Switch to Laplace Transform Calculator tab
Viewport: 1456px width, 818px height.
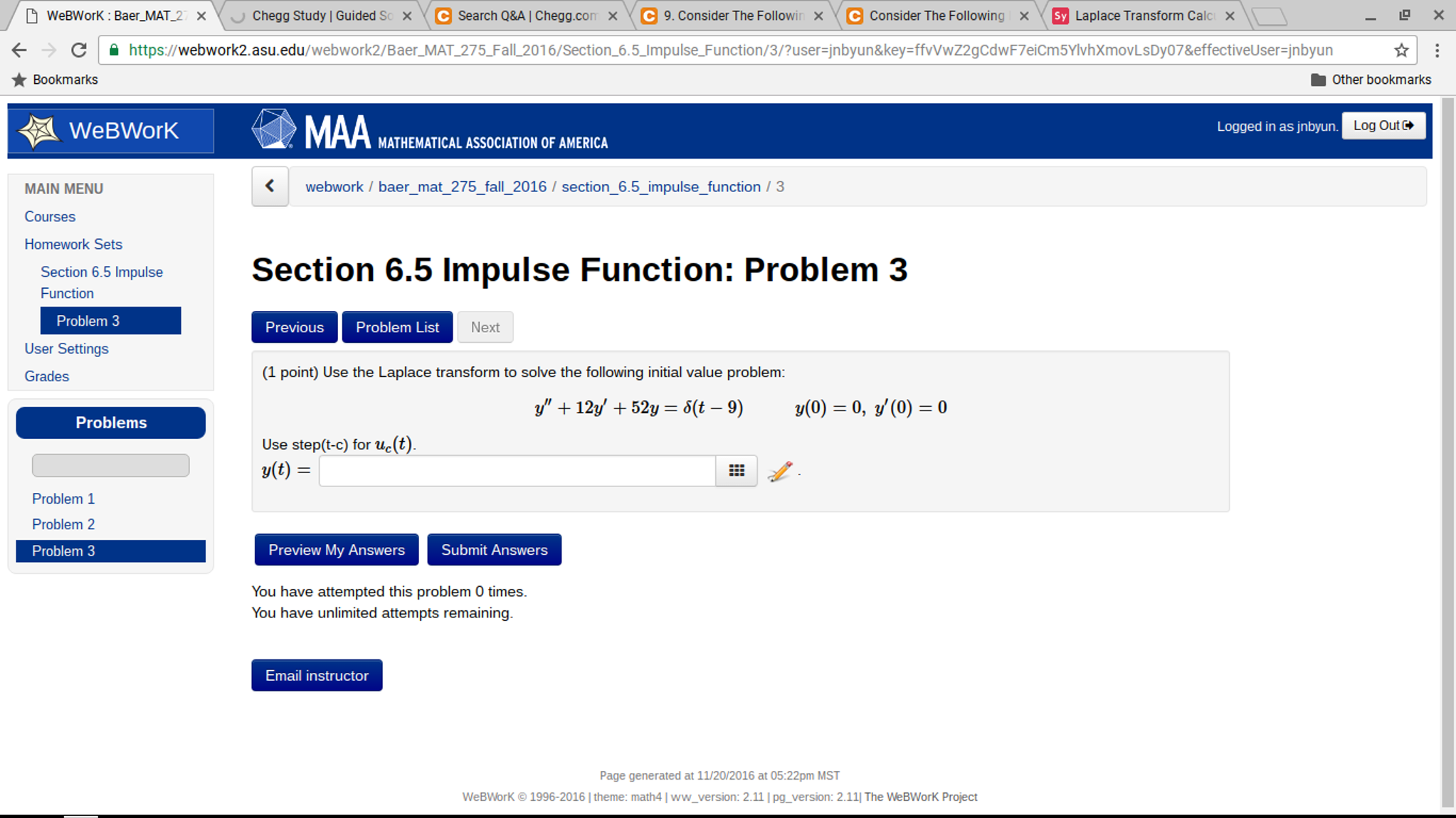pyautogui.click(x=1143, y=16)
